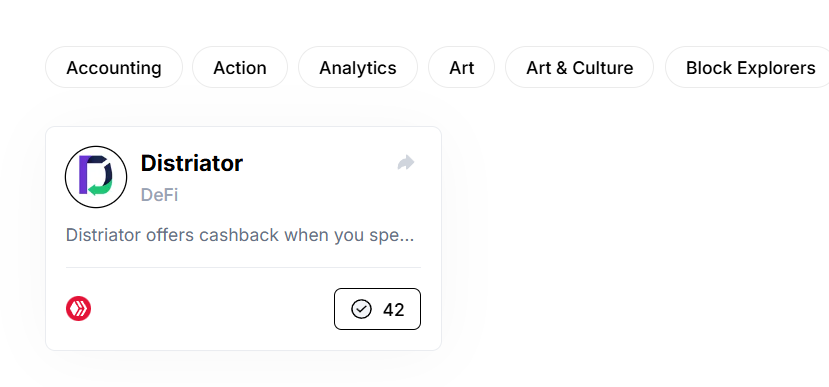The image size is (829, 387).
Task: Filter by the Action category
Action: (240, 67)
